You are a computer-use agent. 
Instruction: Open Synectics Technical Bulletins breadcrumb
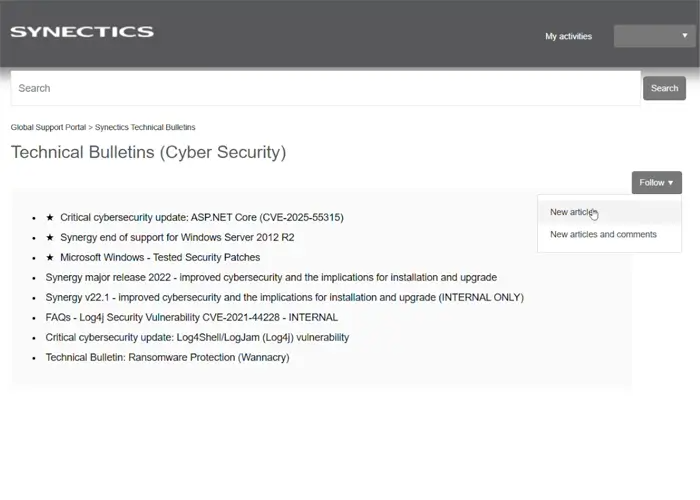click(x=145, y=127)
